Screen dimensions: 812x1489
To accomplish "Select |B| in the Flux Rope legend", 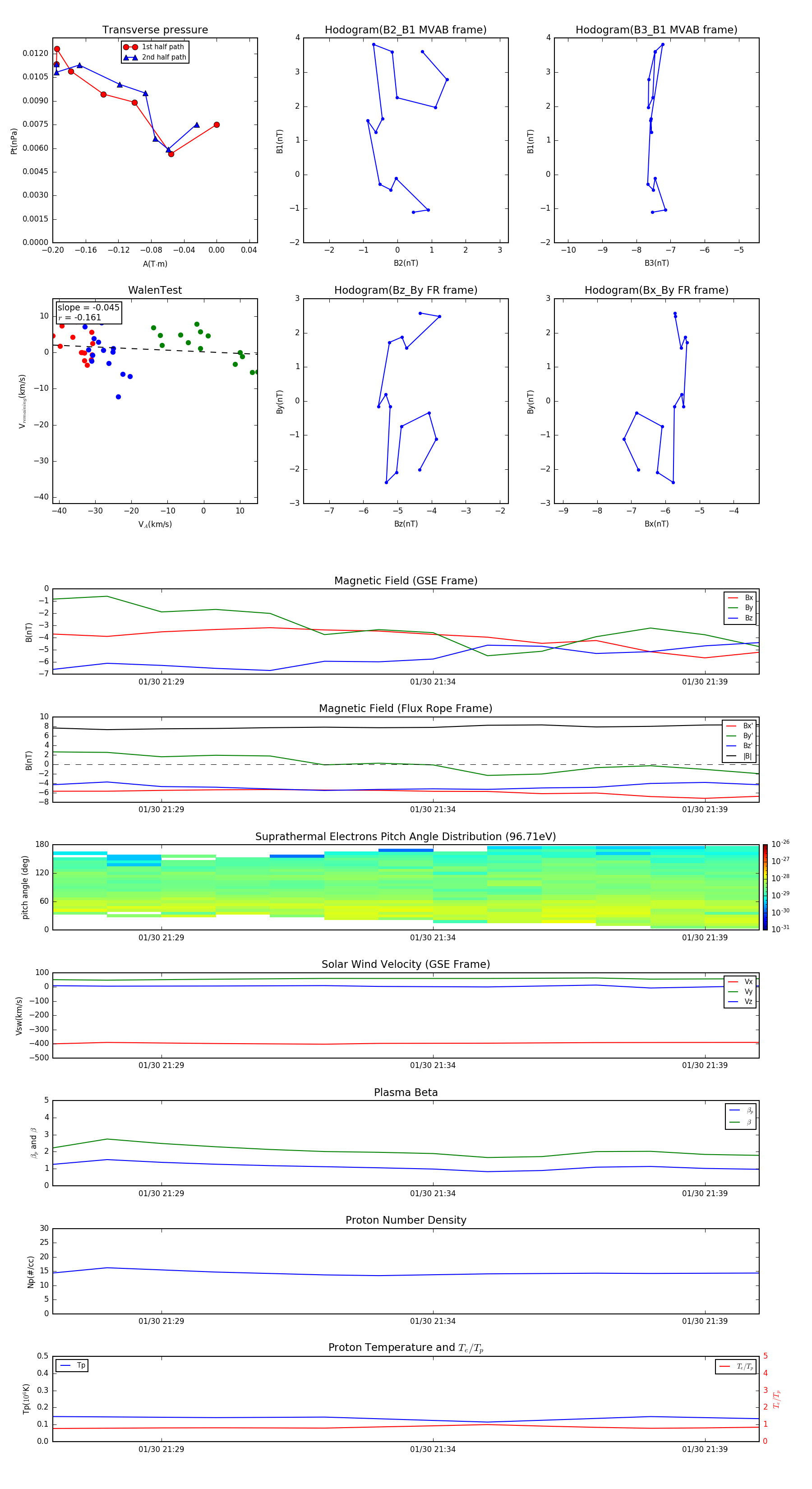I will (x=740, y=756).
